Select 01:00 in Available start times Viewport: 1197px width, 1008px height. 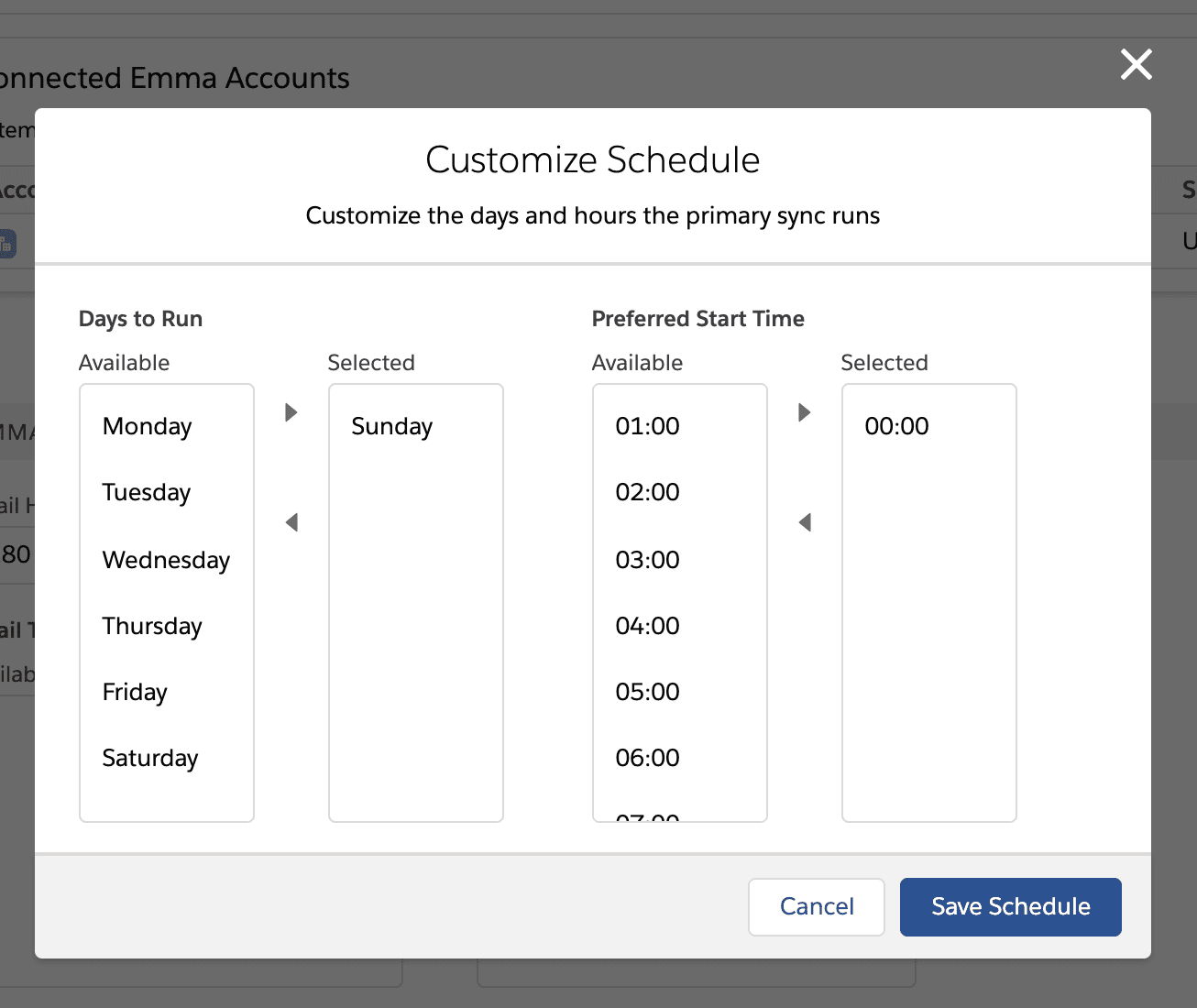click(680, 426)
